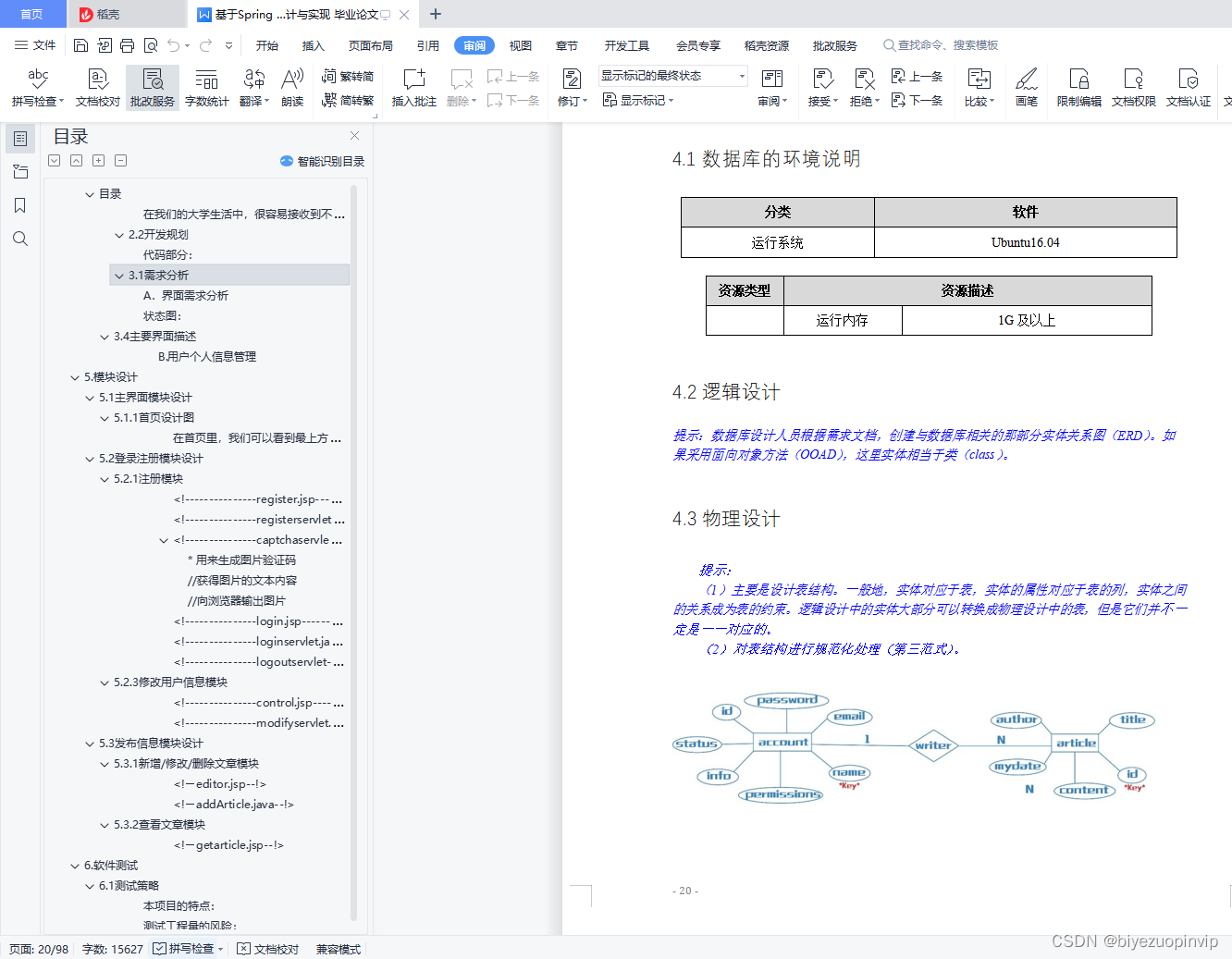Go to the 首页 home tab

(31, 14)
